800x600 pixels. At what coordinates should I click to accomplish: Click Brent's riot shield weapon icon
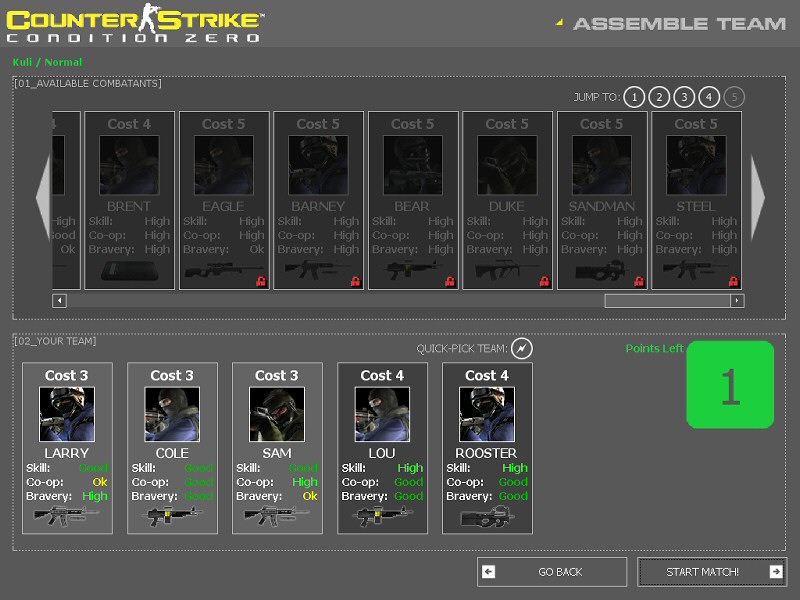[x=129, y=270]
